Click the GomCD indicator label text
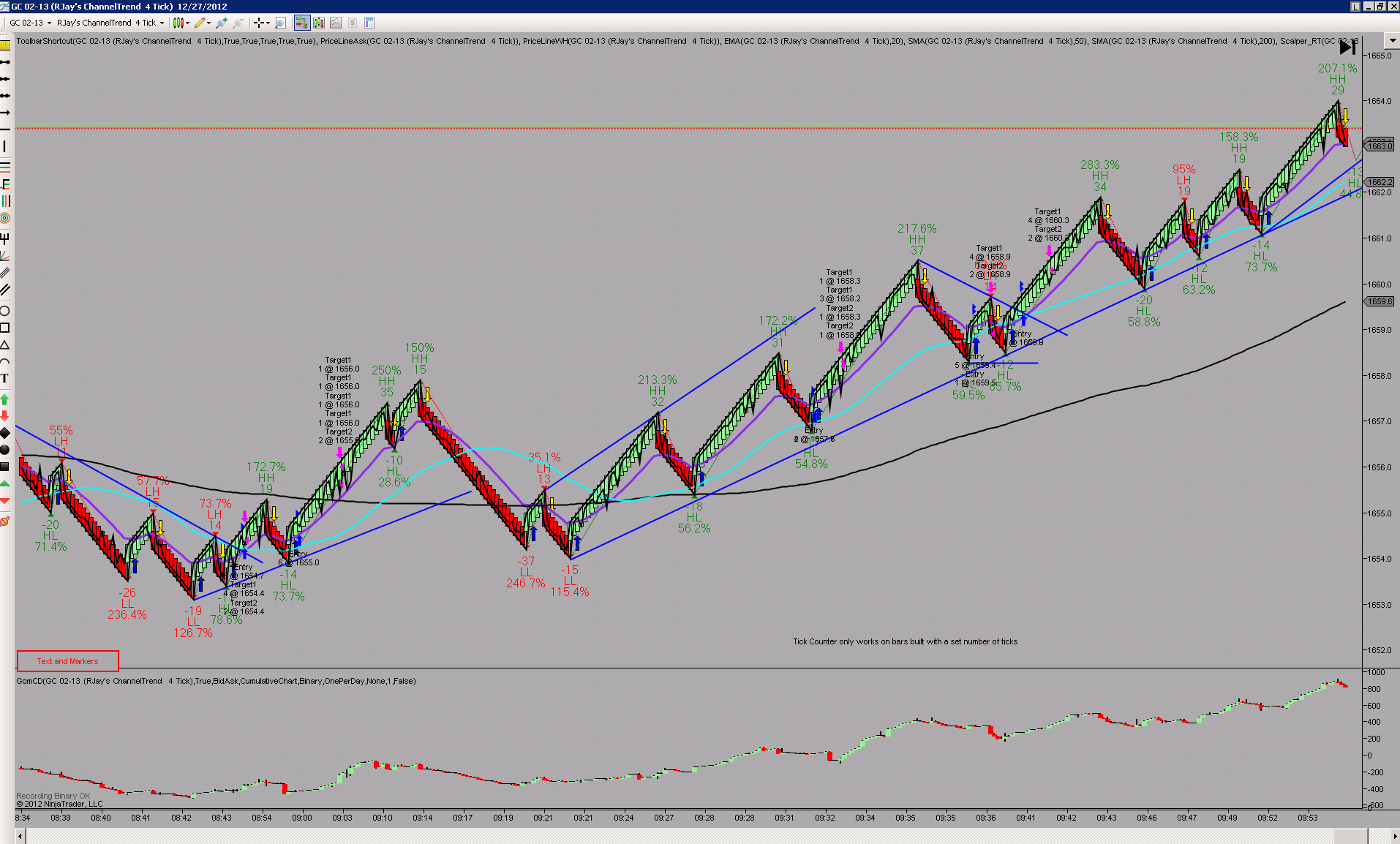Screen dimensions: 1400x844 pyautogui.click(x=216, y=681)
